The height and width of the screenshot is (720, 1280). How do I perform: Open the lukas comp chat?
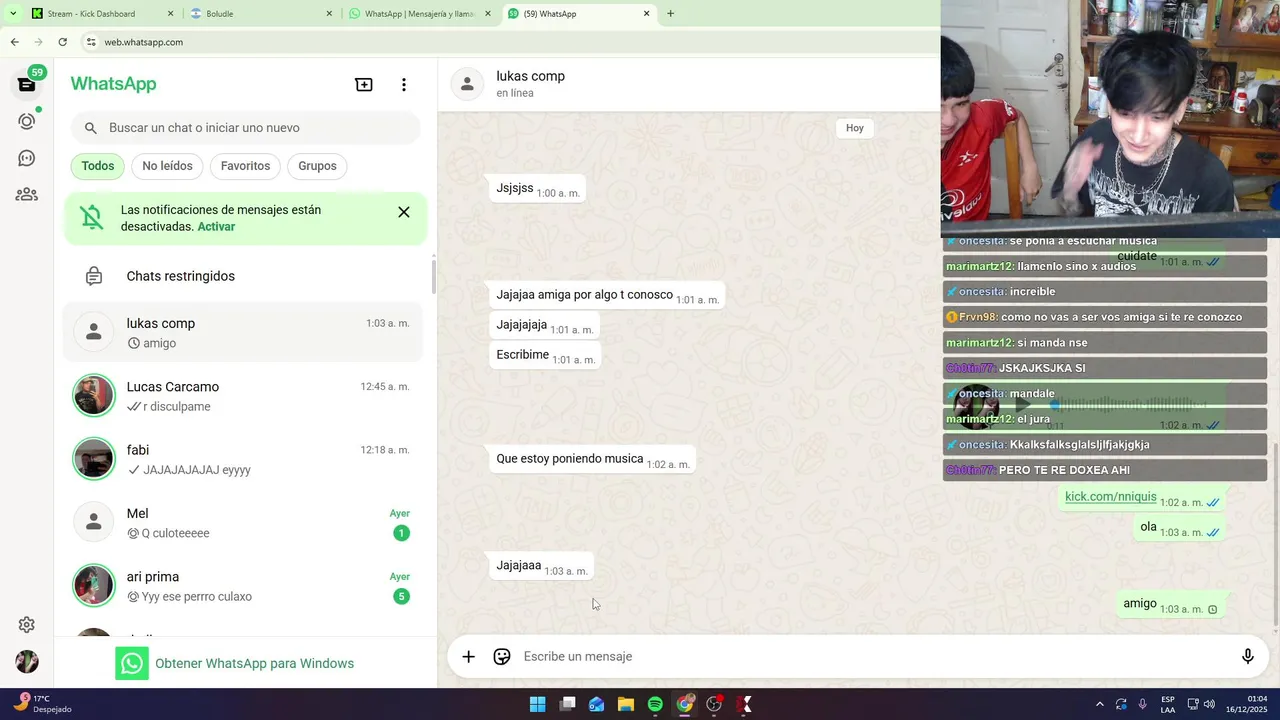click(244, 333)
